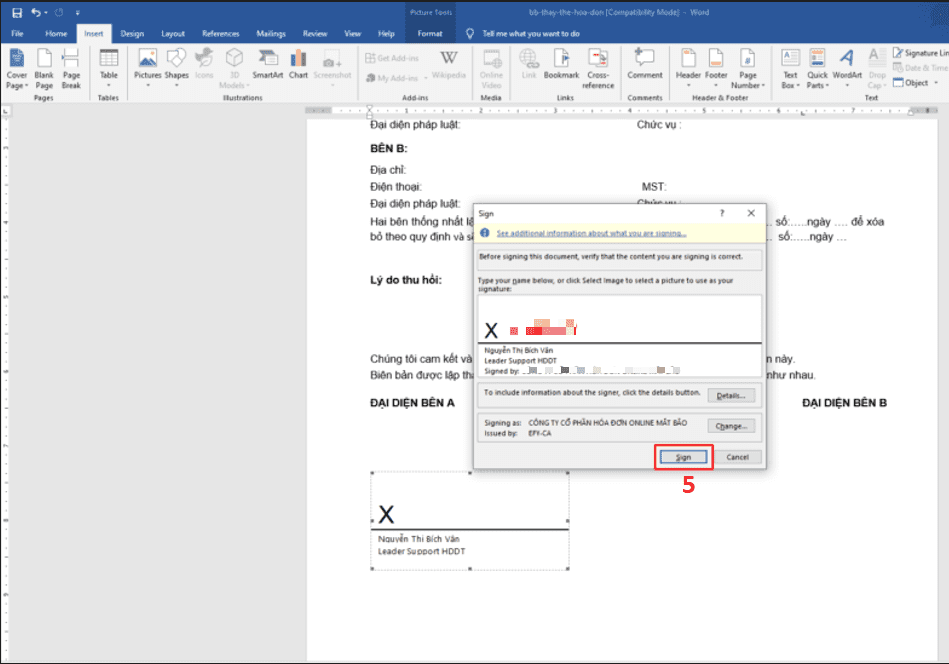
Task: Open the Mailings tab
Action: tap(271, 34)
